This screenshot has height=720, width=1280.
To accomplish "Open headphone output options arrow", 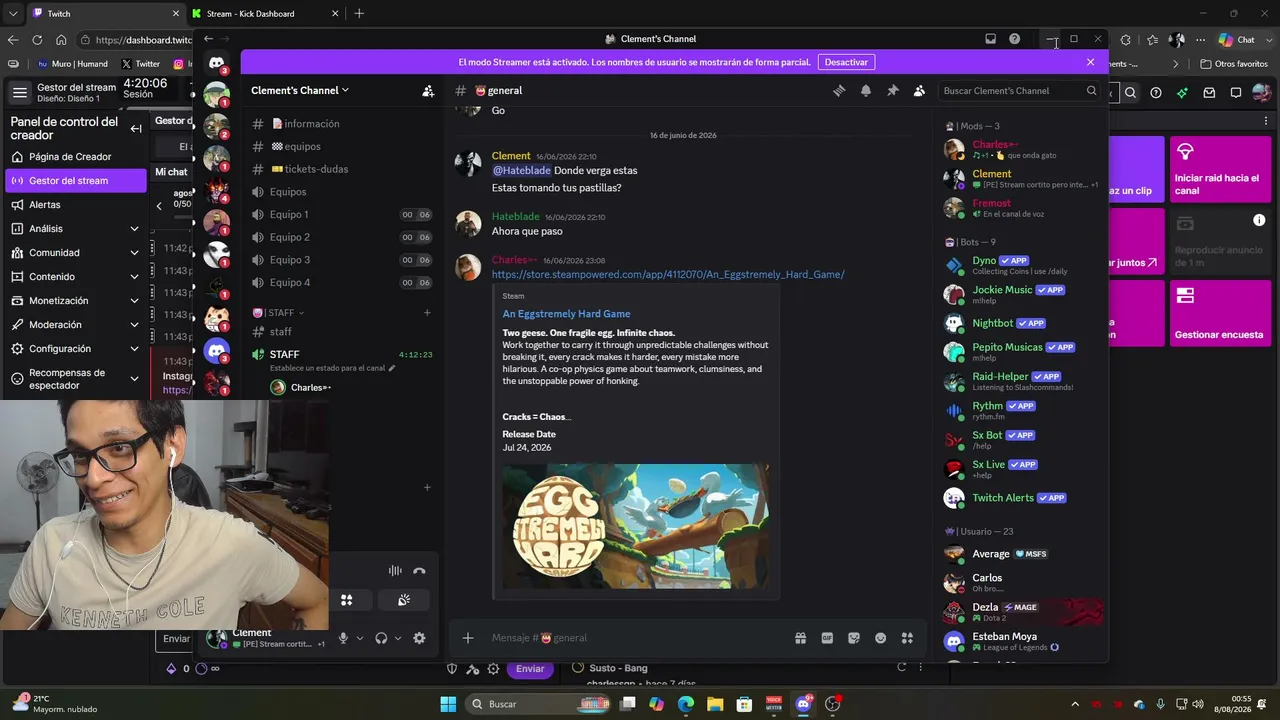I will pos(397,638).
